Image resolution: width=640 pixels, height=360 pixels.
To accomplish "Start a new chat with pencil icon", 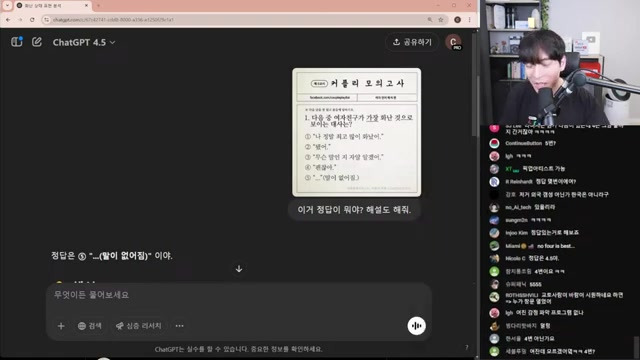I will 37,42.
